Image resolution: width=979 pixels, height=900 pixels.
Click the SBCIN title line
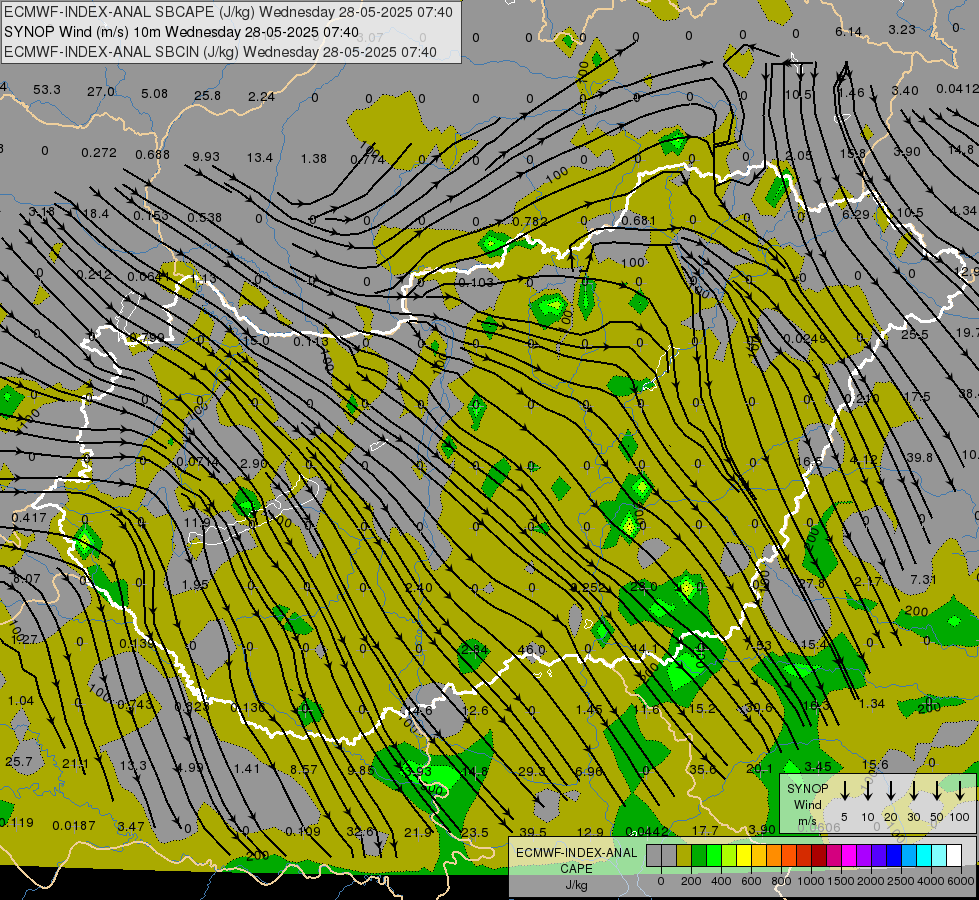tap(220, 52)
